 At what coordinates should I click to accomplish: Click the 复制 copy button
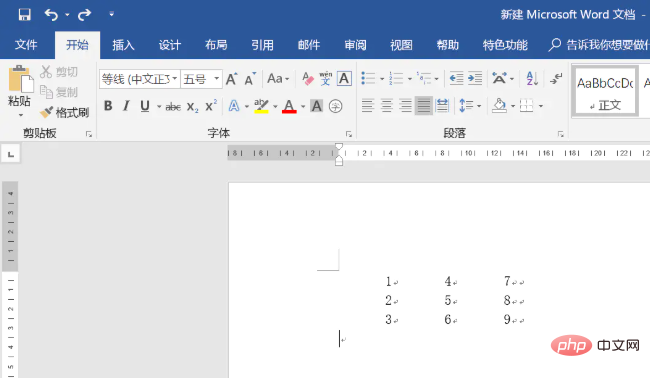(59, 92)
